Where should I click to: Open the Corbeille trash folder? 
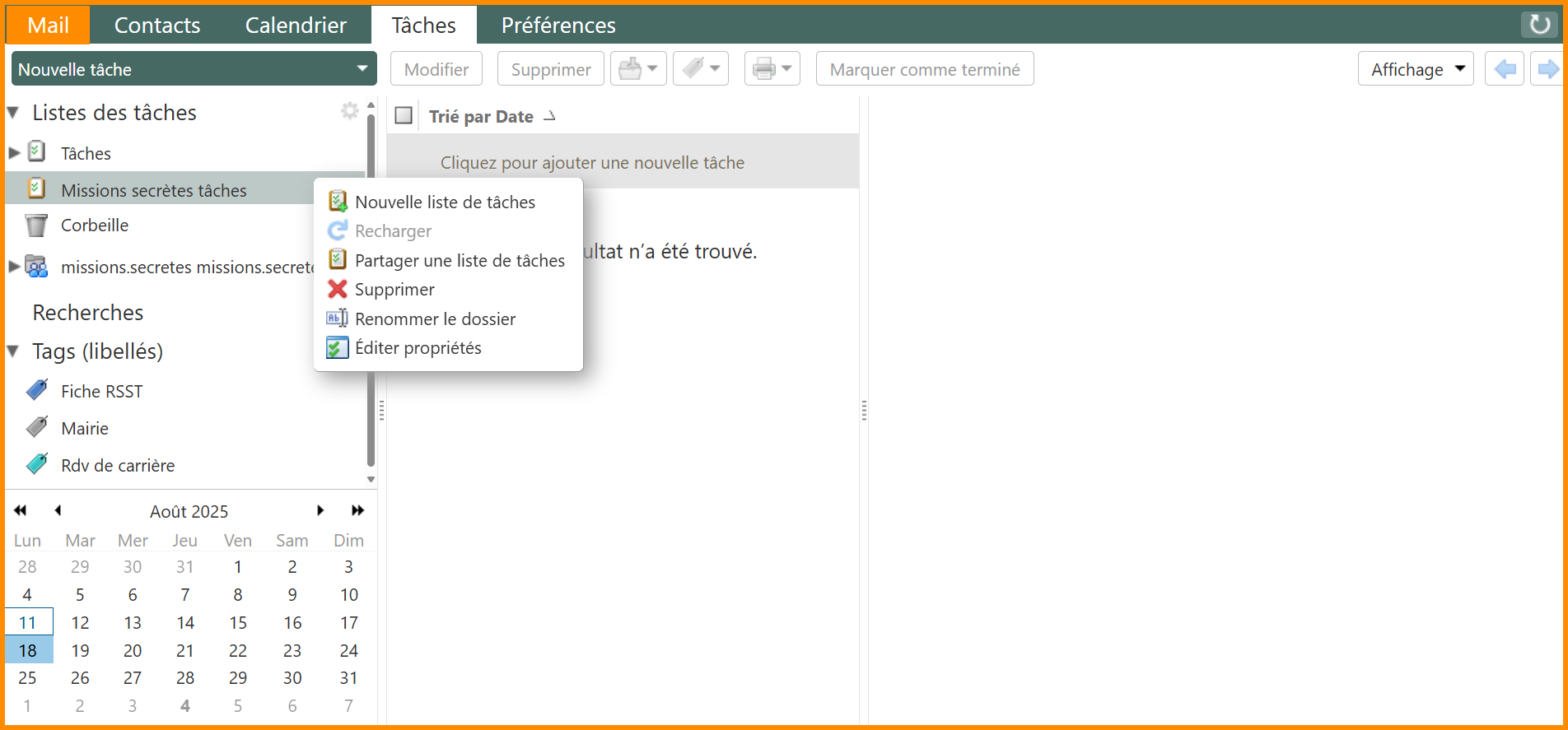click(94, 226)
